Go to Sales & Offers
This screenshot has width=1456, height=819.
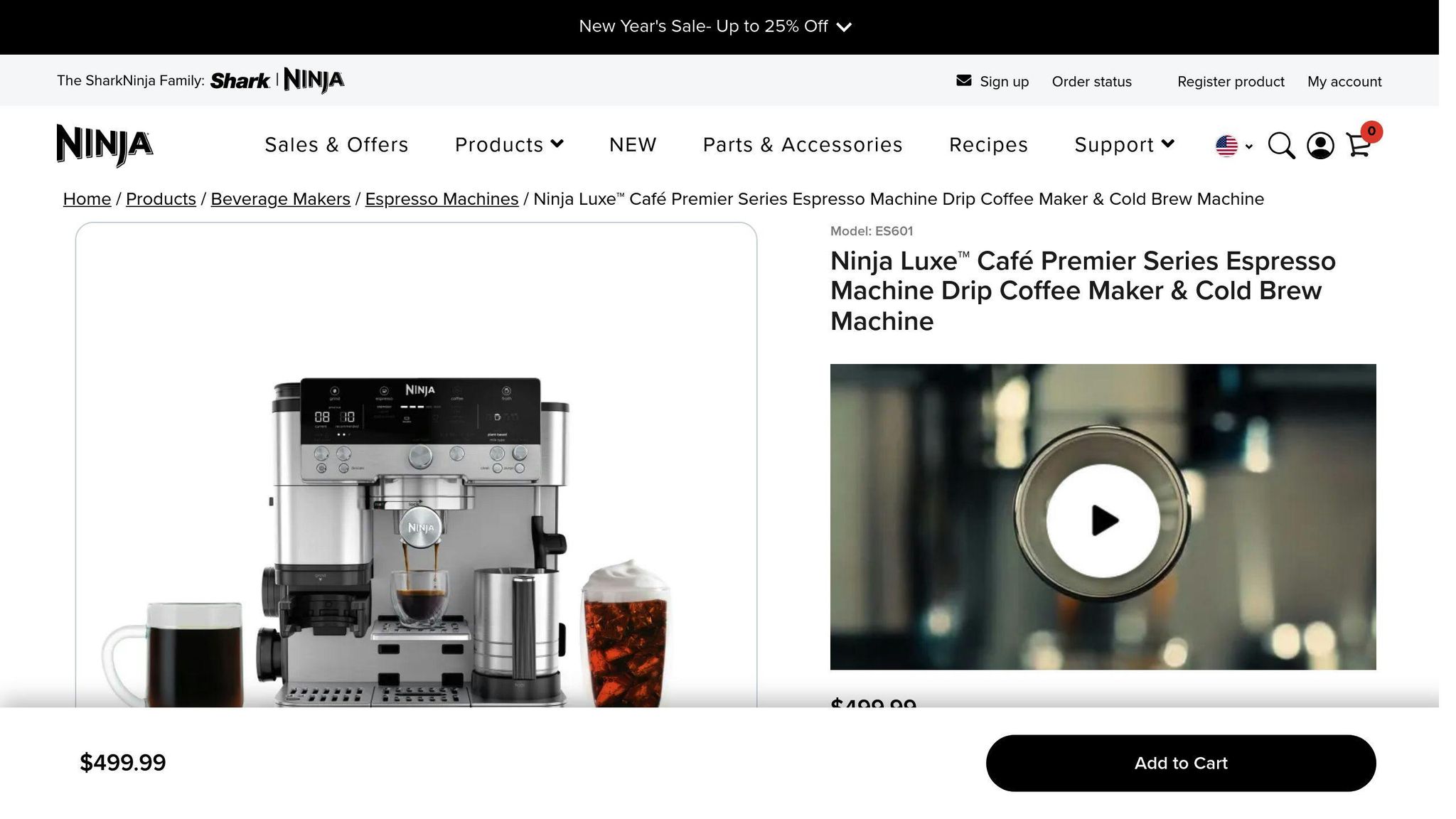pos(337,144)
